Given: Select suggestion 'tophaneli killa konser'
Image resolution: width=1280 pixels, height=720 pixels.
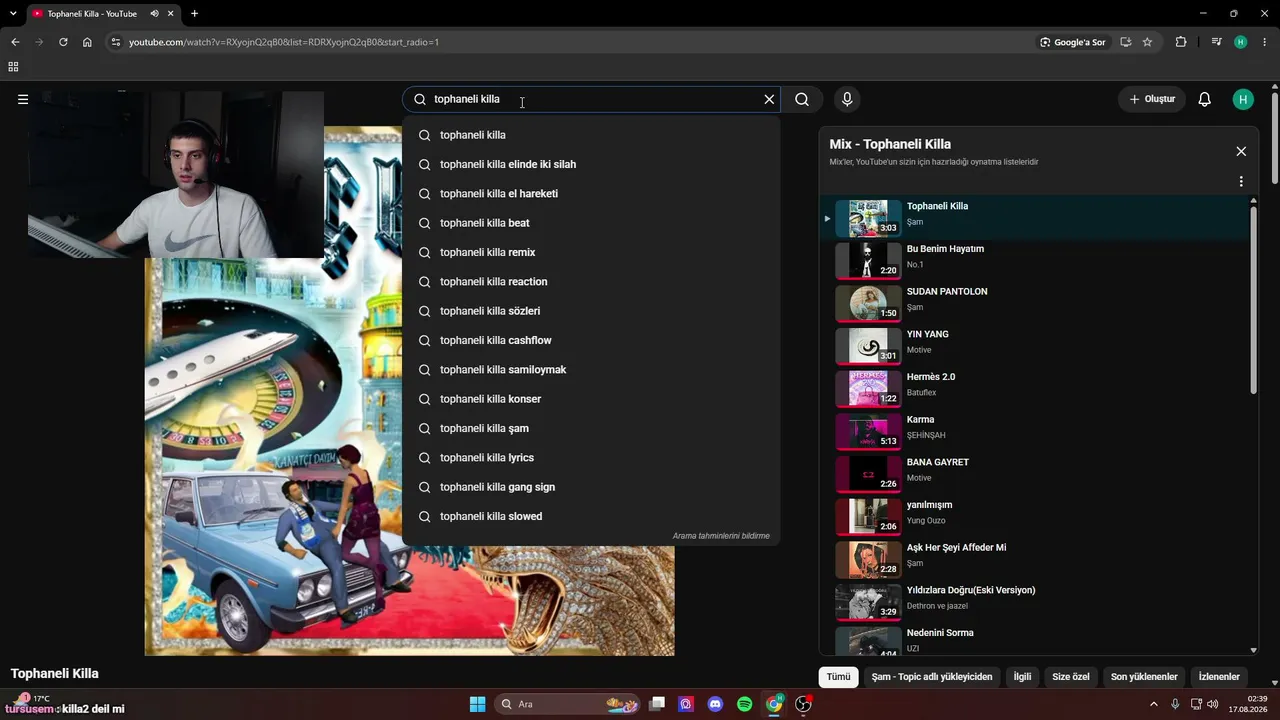Looking at the screenshot, I should (591, 399).
